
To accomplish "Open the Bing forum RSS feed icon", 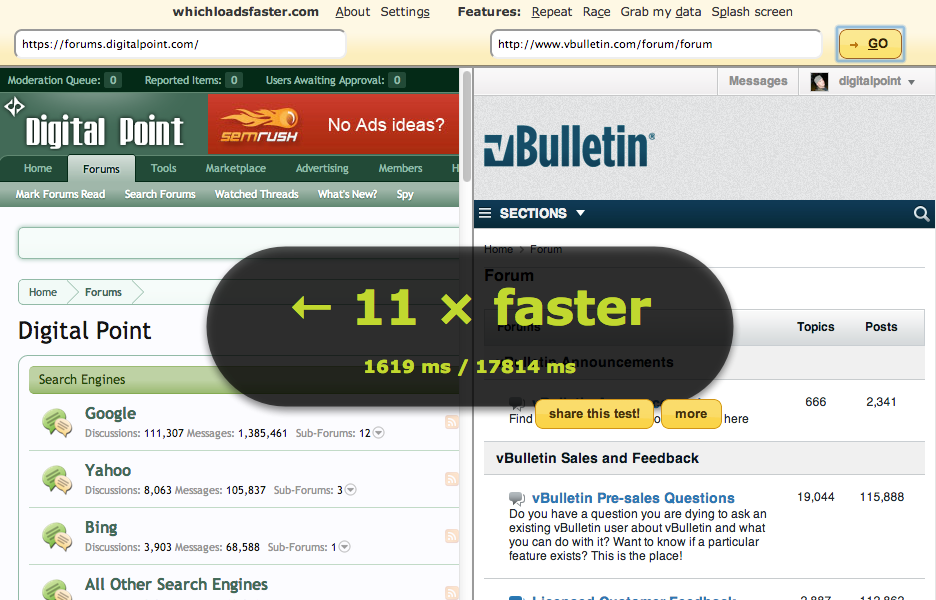I will coord(452,536).
